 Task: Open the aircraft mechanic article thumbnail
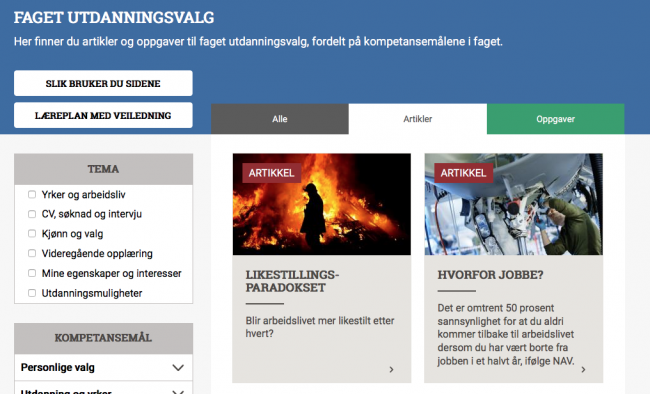click(x=514, y=204)
